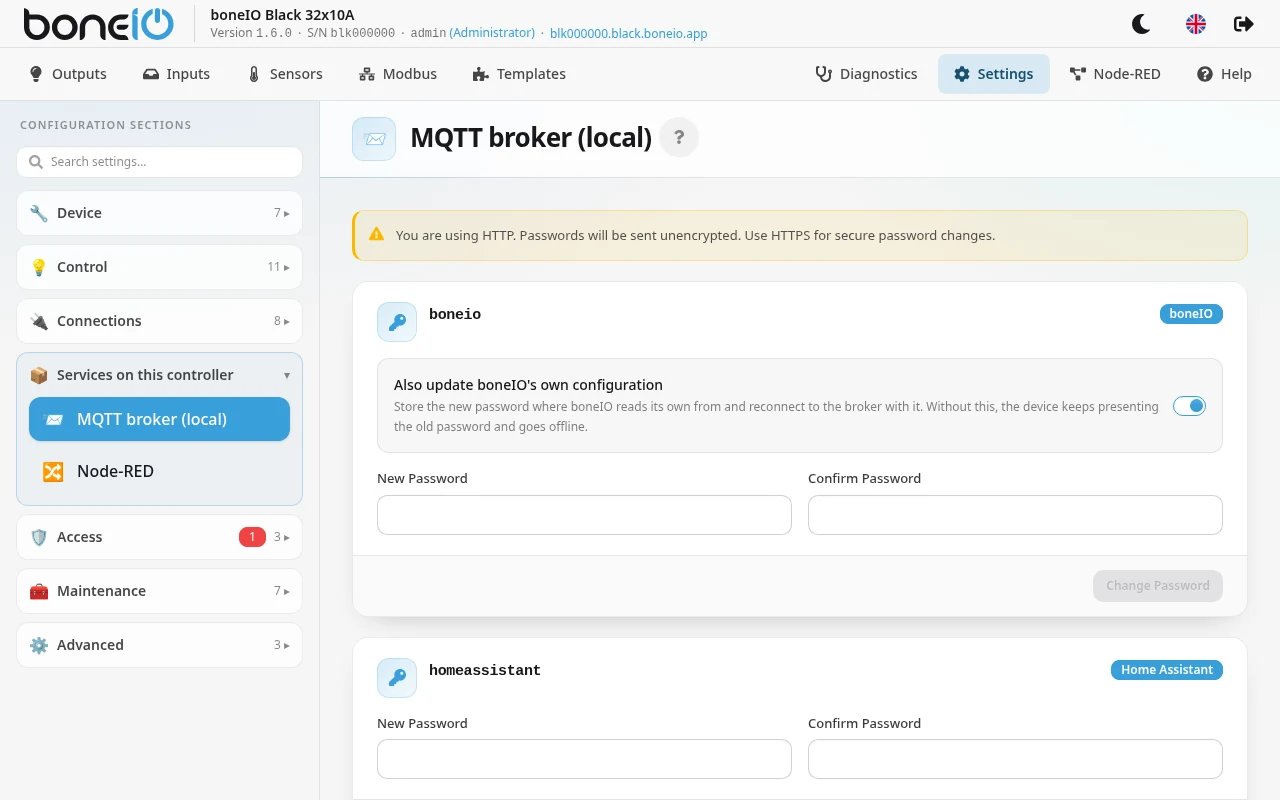Click the Control lightbulb icon

(x=39, y=267)
